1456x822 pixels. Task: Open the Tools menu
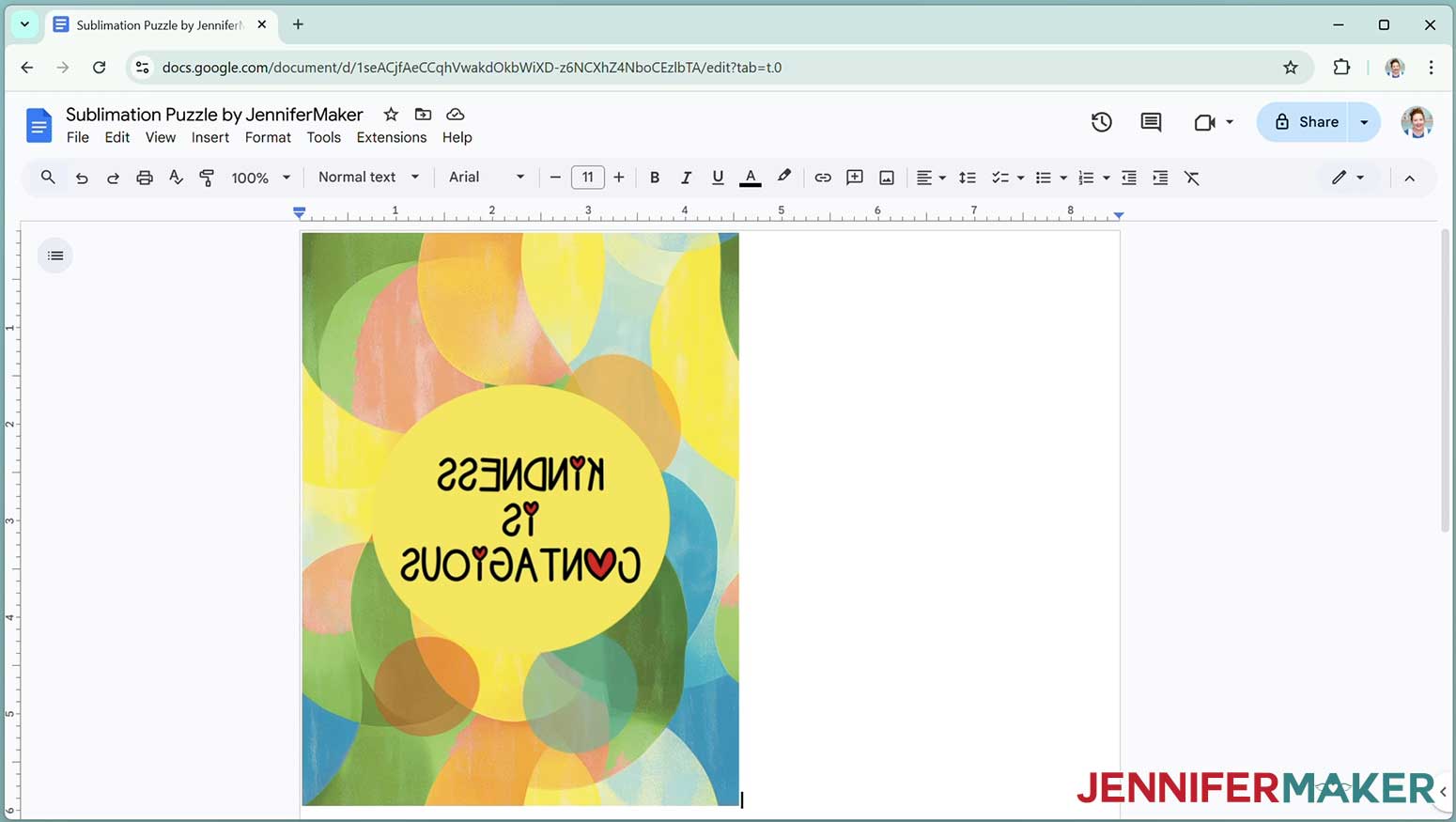(323, 137)
